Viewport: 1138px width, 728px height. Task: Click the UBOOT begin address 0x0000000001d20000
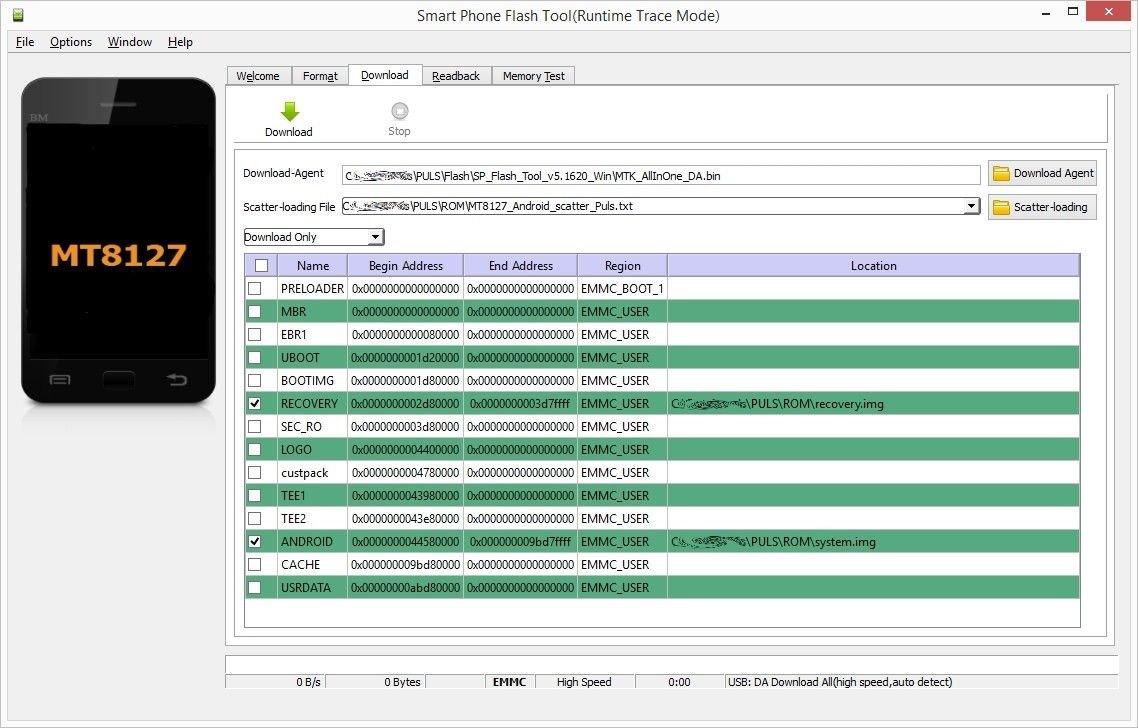click(x=406, y=358)
